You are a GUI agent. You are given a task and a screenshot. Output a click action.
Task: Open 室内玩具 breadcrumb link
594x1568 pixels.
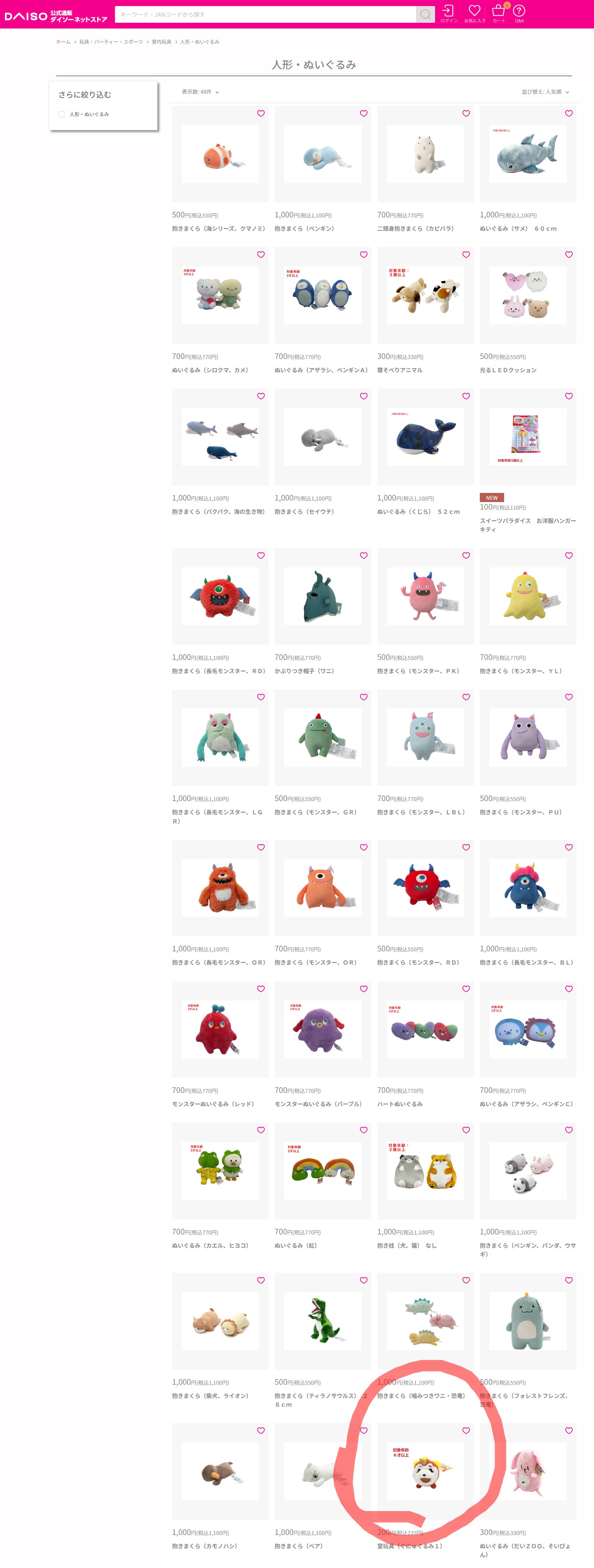click(161, 42)
